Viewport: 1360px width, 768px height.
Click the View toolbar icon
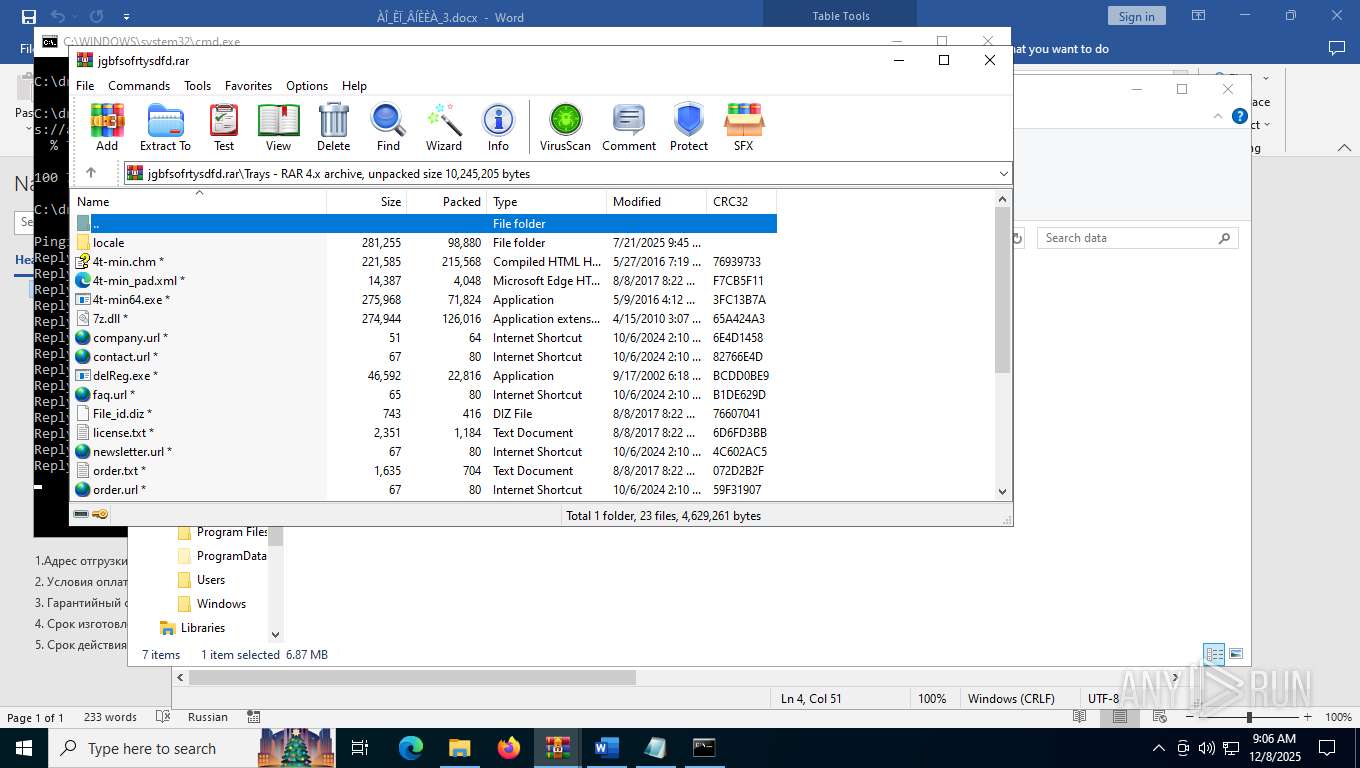(x=279, y=127)
